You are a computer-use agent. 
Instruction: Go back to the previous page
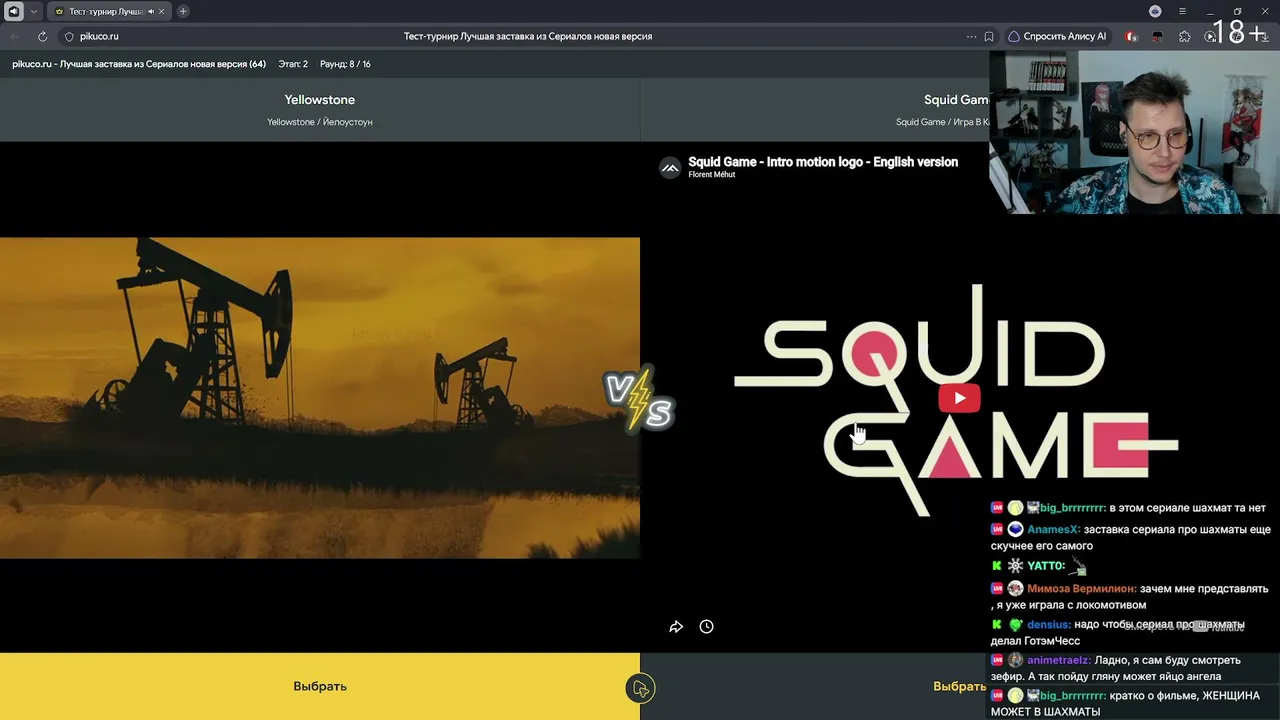click(x=14, y=36)
